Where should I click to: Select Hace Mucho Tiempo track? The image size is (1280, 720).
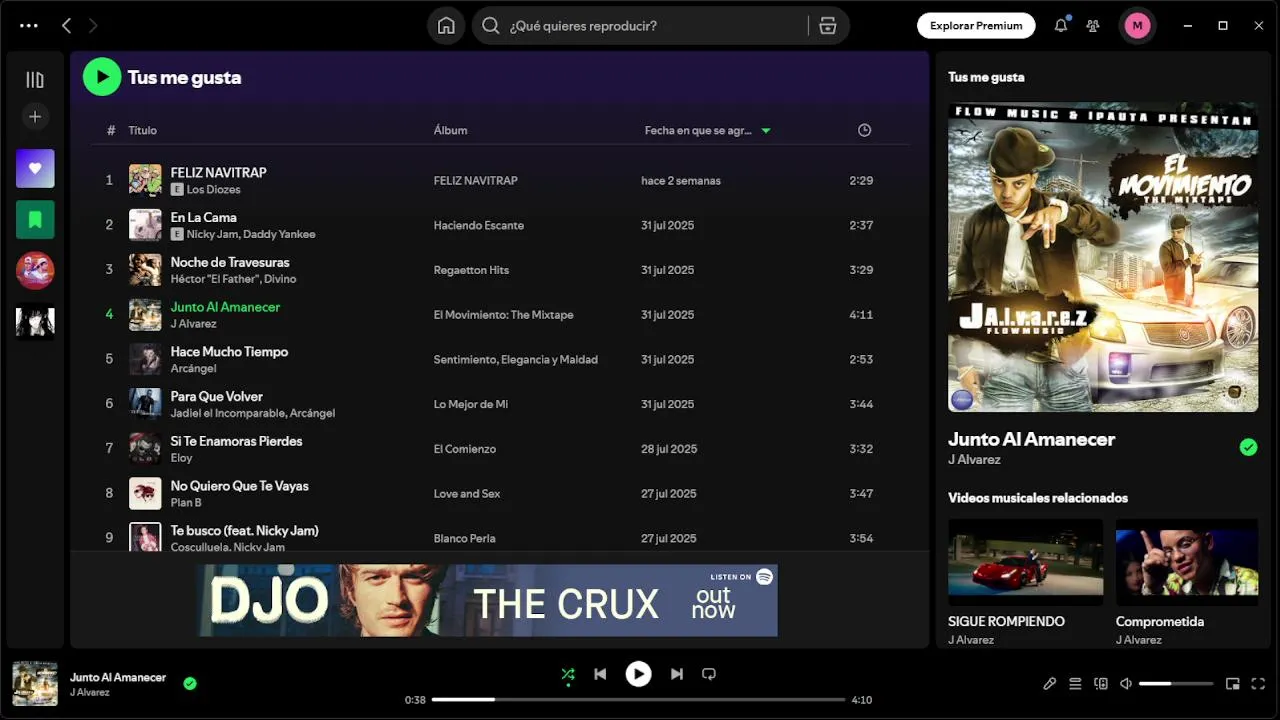[x=229, y=352]
